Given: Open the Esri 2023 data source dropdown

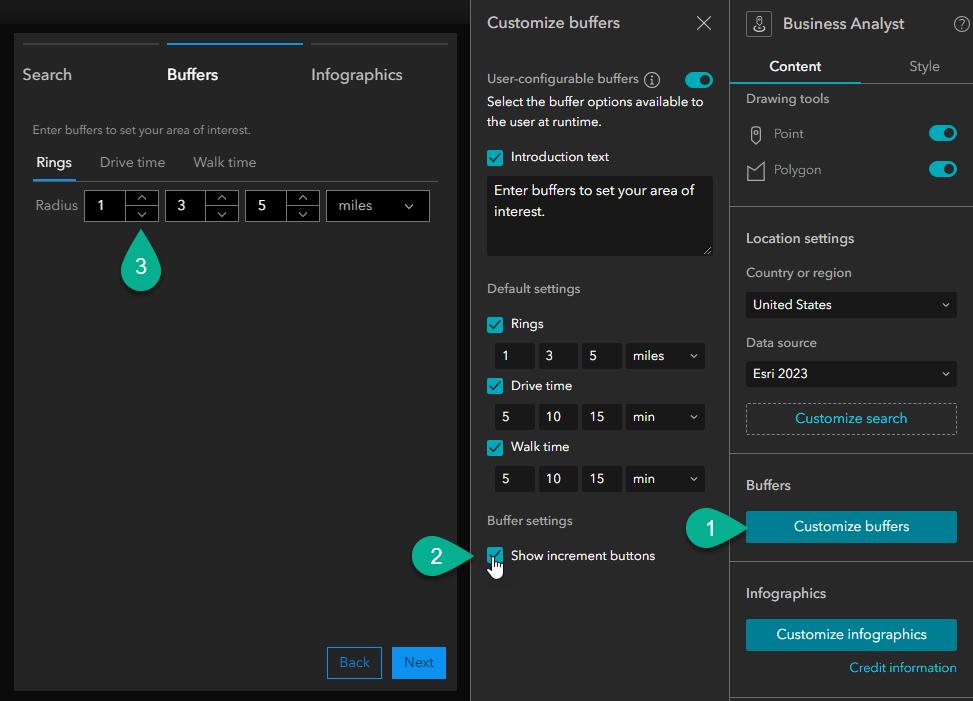Looking at the screenshot, I should [x=850, y=373].
